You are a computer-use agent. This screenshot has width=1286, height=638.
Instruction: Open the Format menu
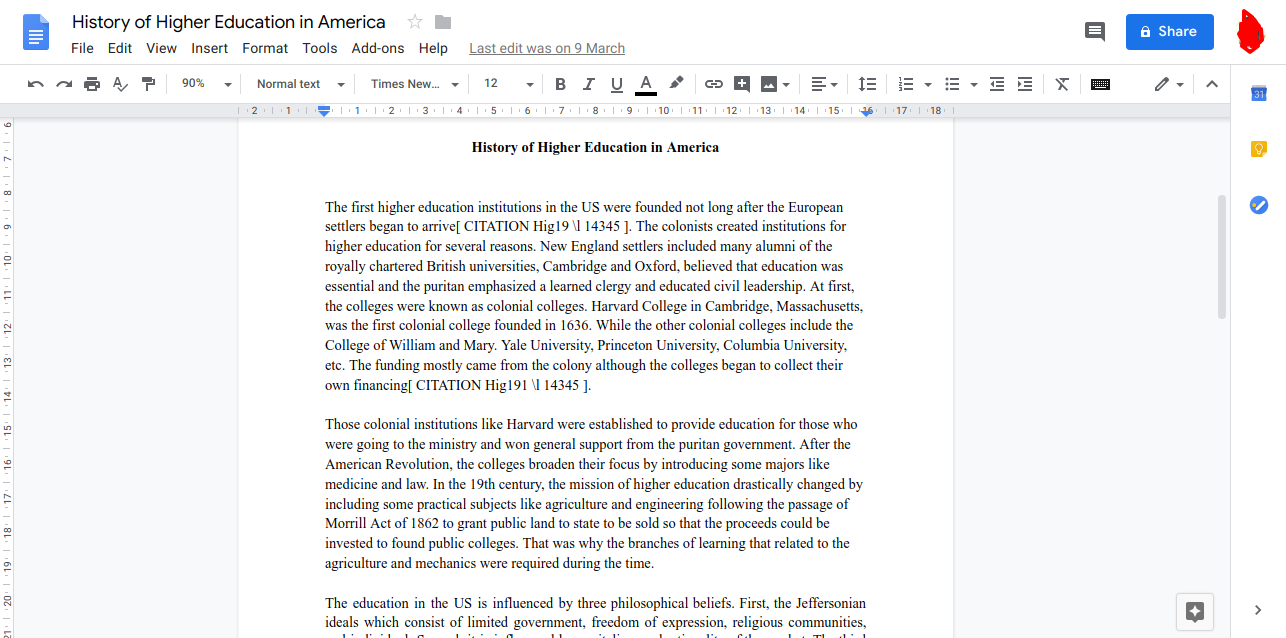(x=265, y=48)
